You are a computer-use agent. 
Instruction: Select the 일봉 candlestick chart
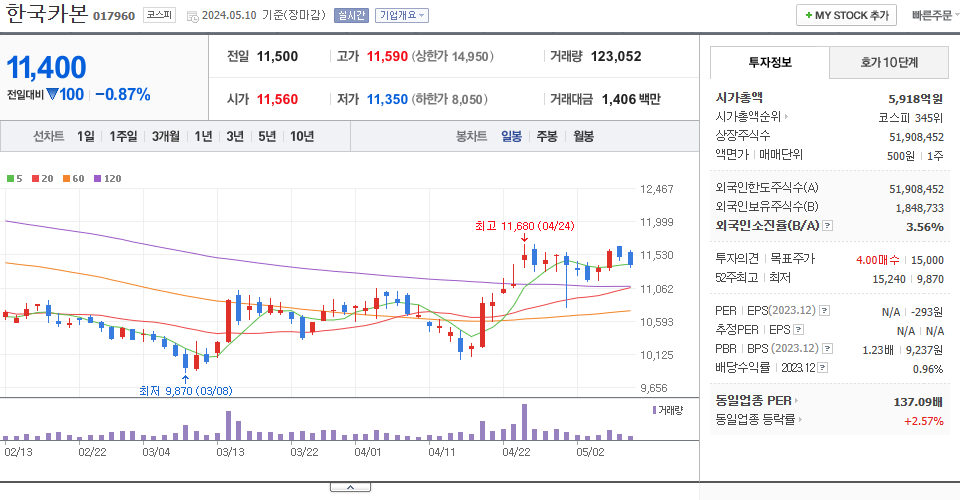tap(511, 136)
